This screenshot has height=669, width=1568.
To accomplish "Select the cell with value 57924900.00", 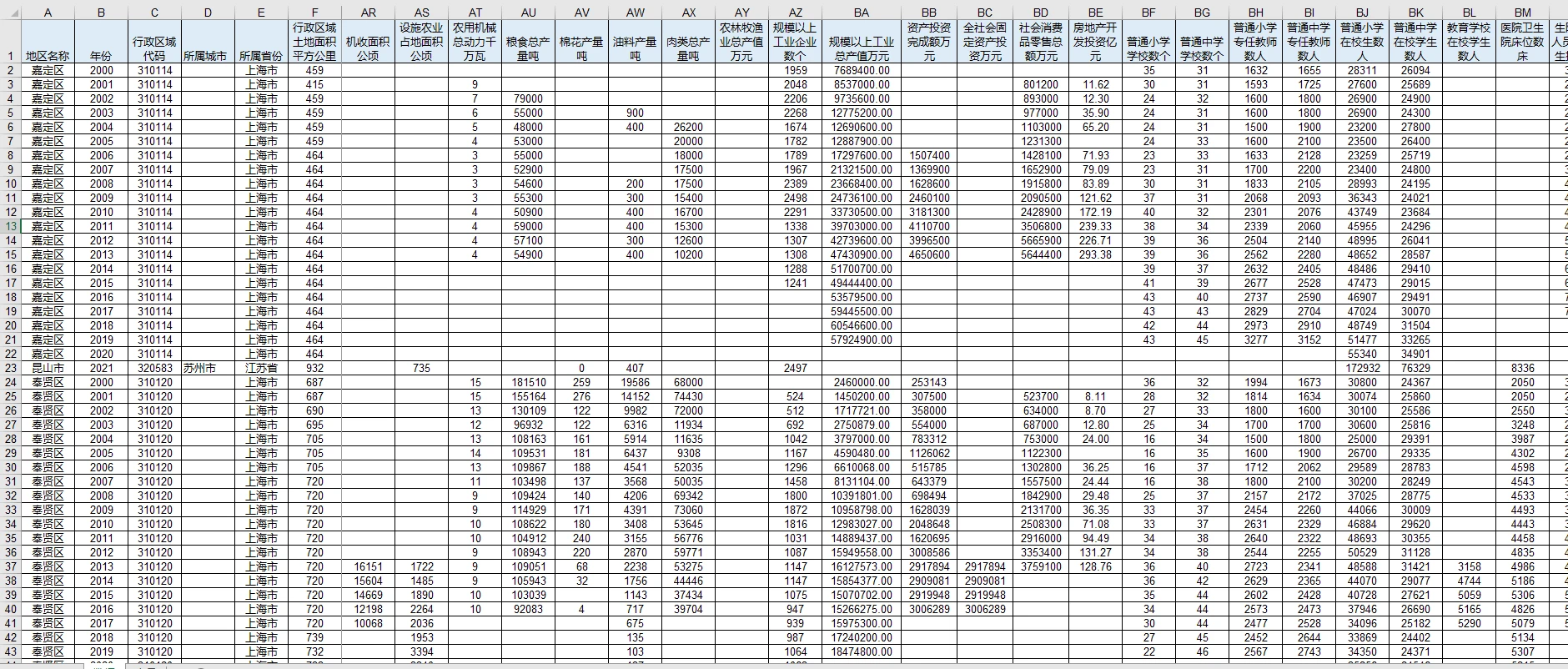I will point(862,340).
